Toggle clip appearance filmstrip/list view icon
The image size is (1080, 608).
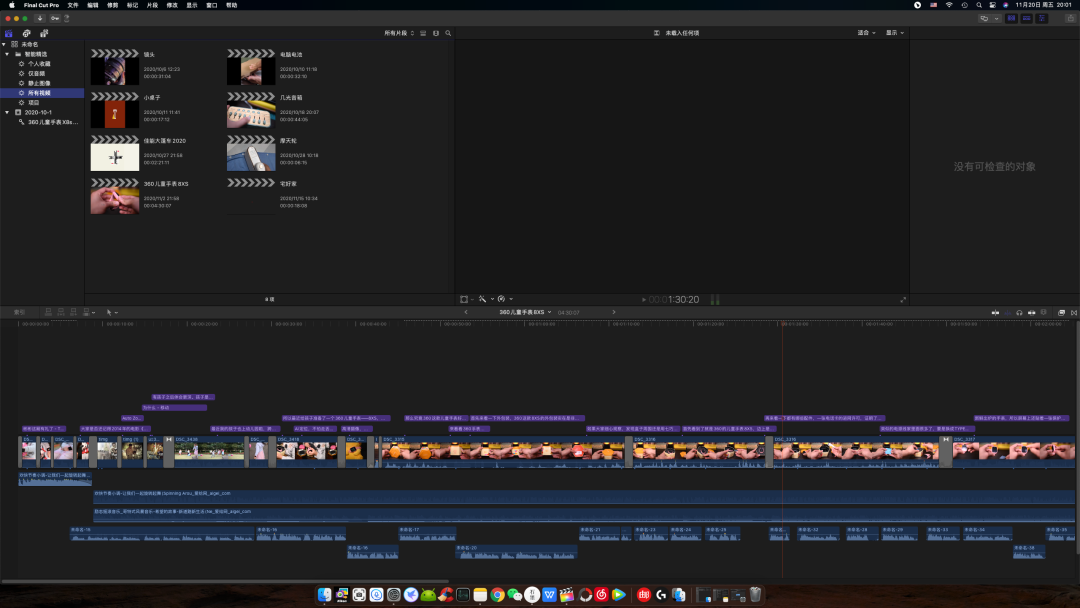point(423,33)
